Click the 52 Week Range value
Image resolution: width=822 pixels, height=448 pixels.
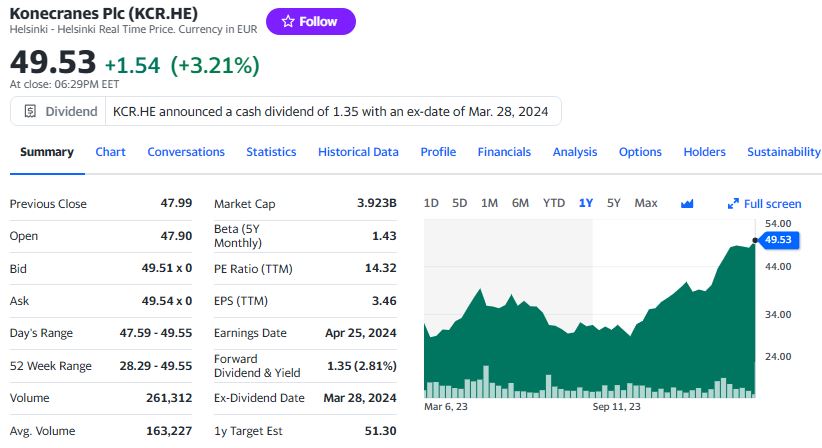(x=156, y=365)
